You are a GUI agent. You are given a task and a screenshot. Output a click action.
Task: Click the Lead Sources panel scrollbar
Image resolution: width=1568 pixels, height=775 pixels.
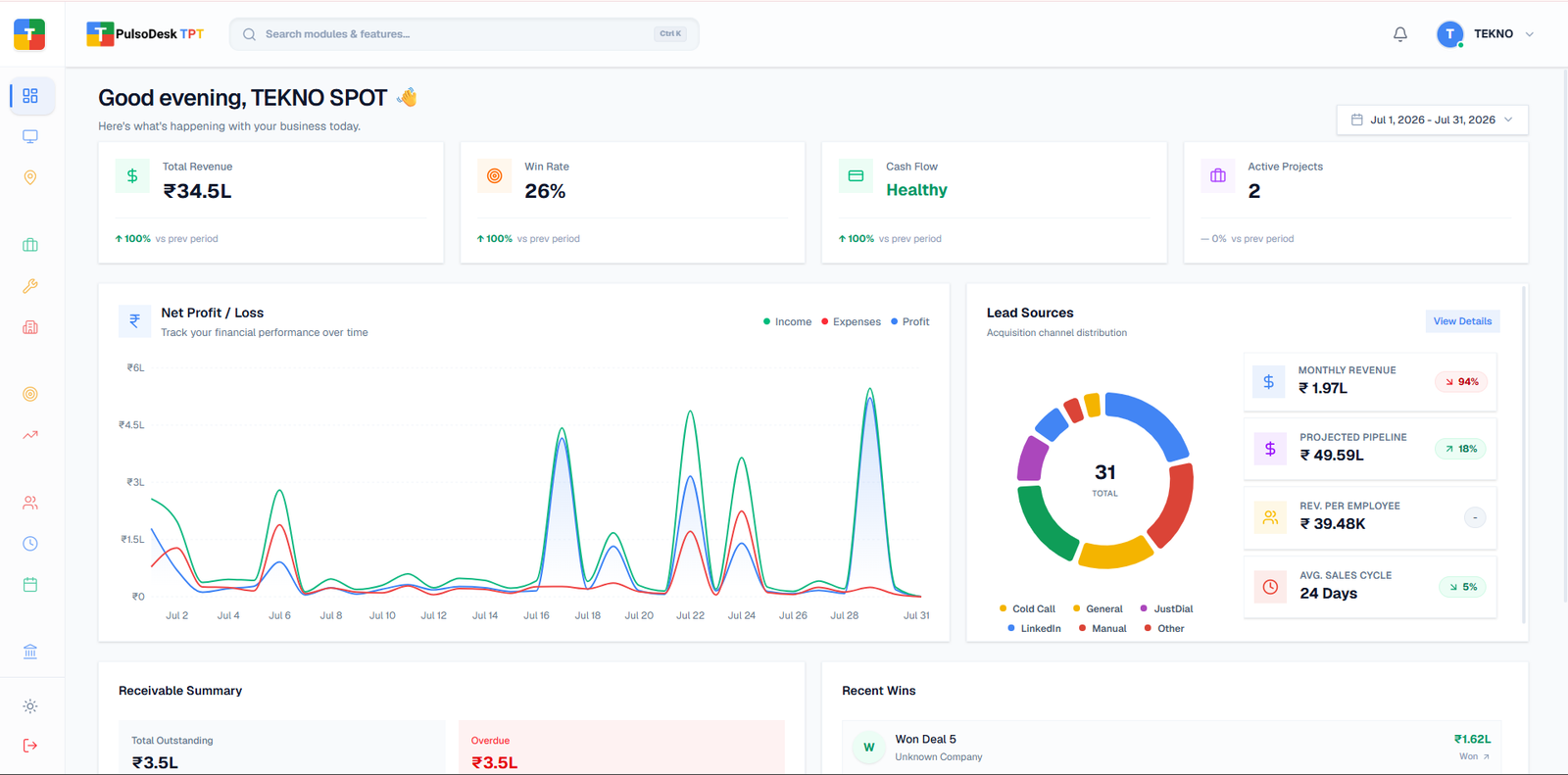[1524, 455]
